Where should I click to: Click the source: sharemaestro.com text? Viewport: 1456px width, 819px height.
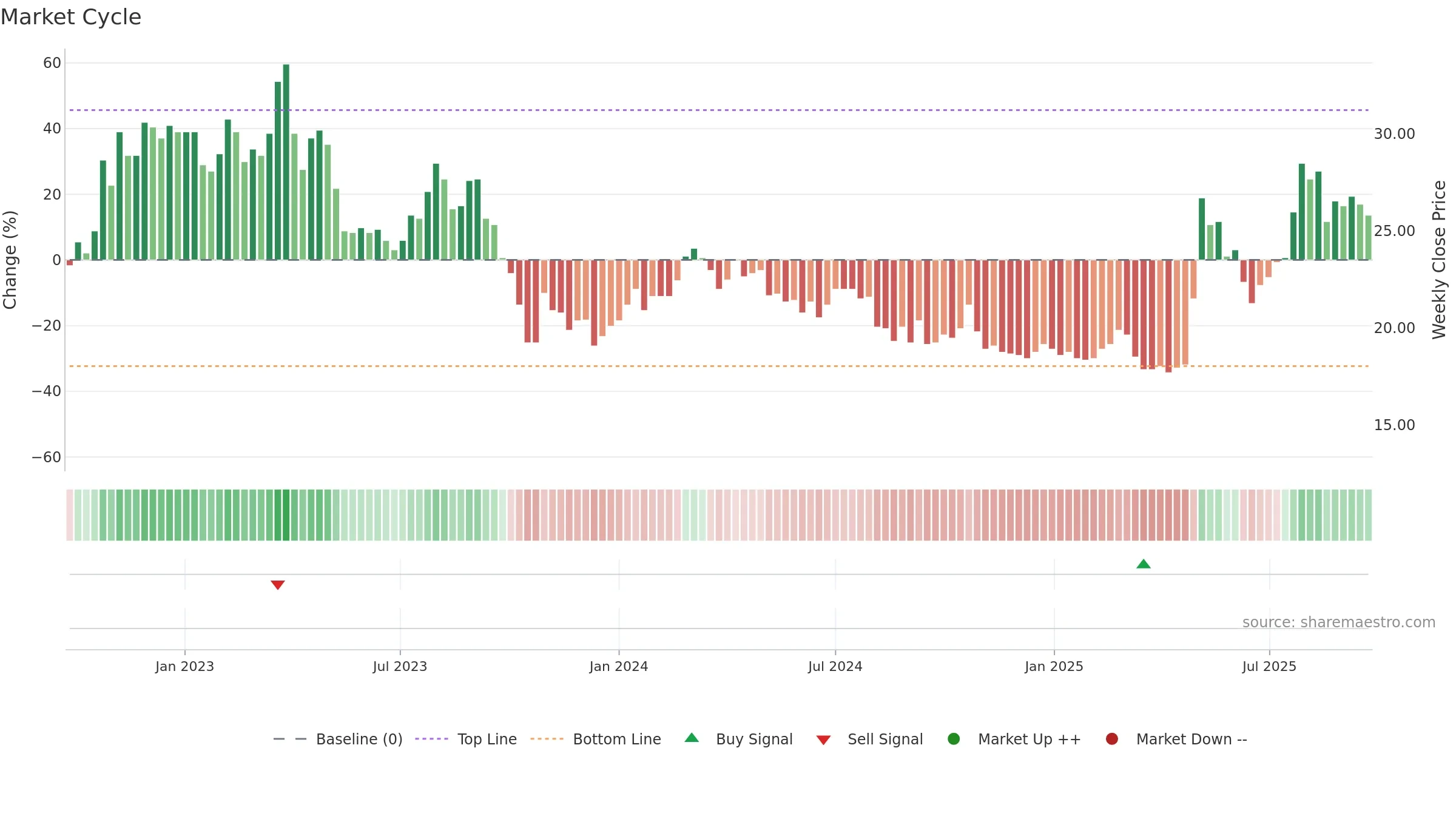[1339, 622]
